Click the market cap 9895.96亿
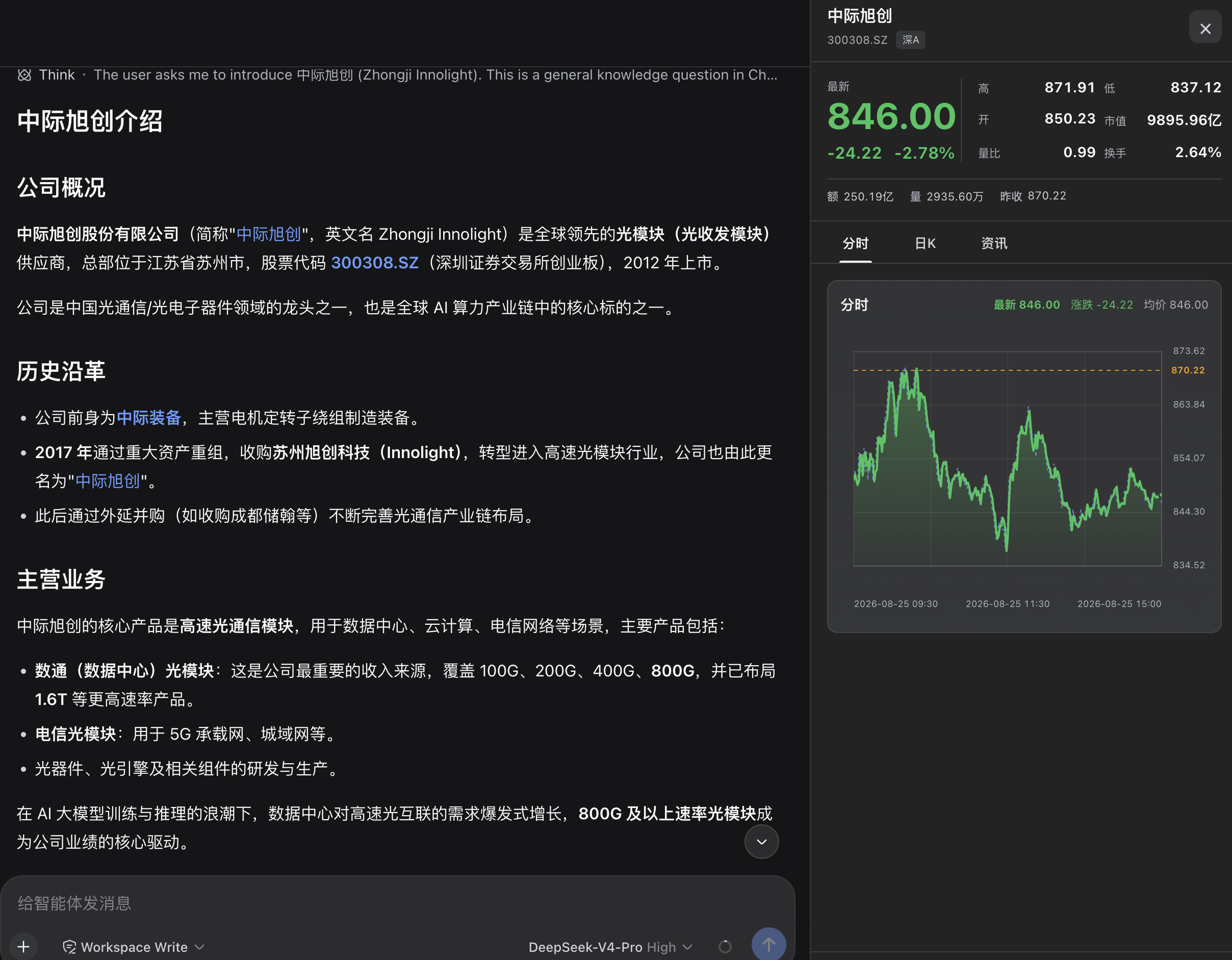 click(1184, 120)
